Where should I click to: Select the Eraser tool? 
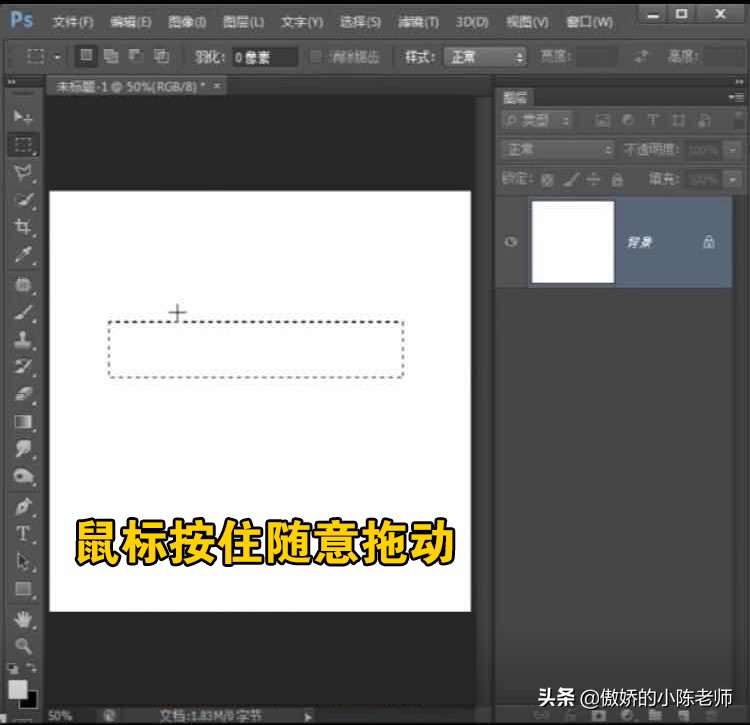(x=22, y=394)
